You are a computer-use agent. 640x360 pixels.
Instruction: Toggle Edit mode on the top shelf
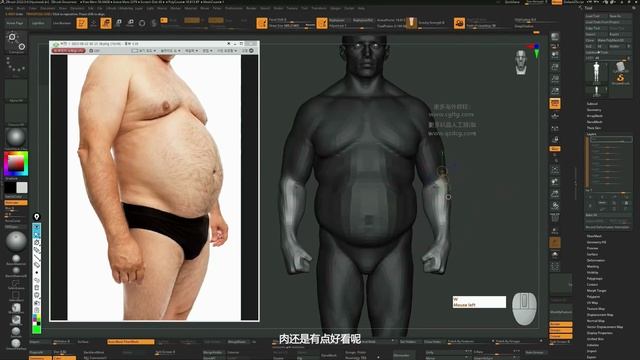point(82,23)
